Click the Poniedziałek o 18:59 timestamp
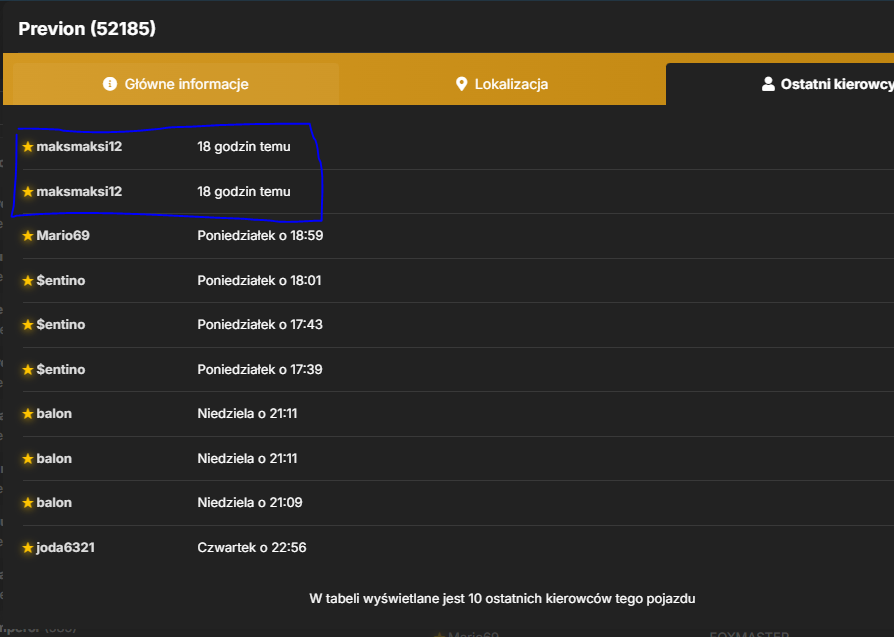The image size is (894, 637). tap(260, 236)
